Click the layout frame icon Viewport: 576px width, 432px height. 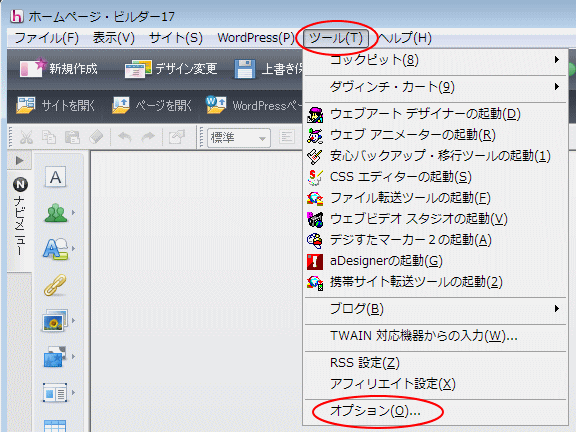pyautogui.click(x=55, y=392)
